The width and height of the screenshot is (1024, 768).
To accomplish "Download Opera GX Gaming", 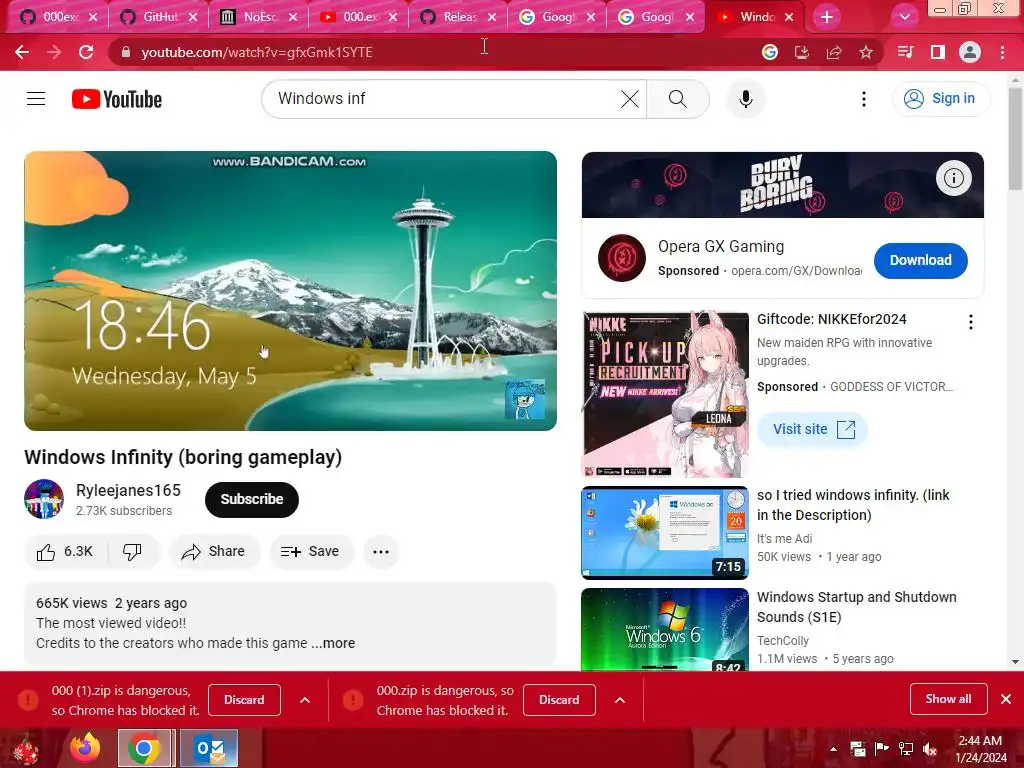I will 920,261.
